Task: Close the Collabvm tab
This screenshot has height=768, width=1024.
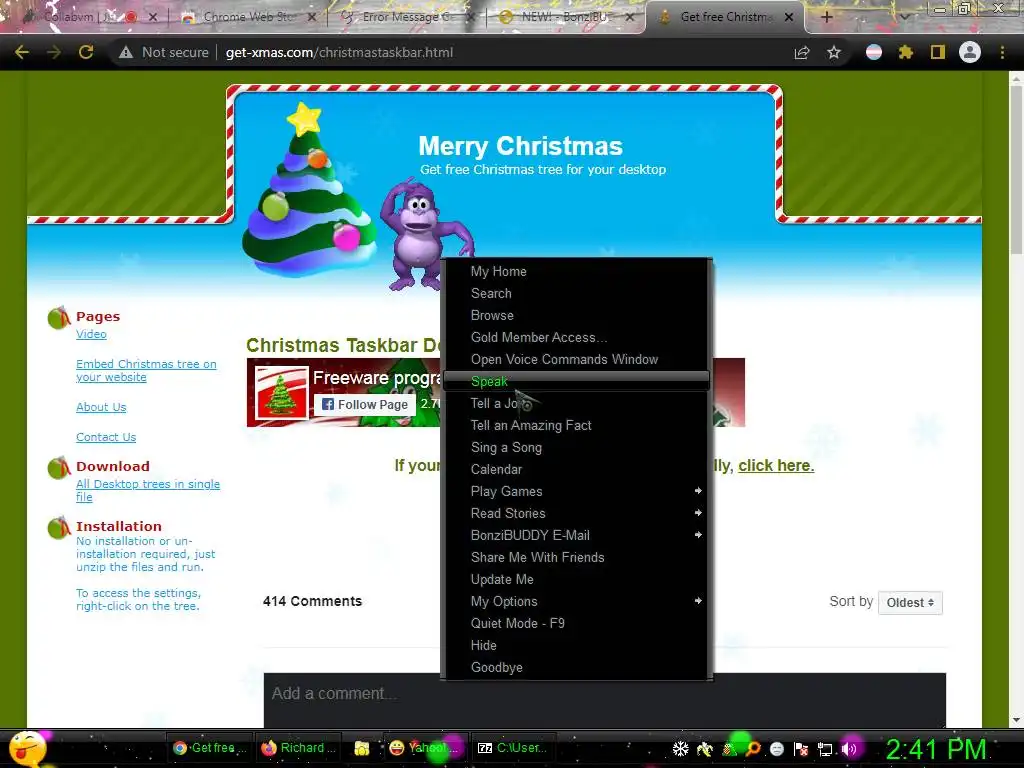Action: [x=153, y=17]
